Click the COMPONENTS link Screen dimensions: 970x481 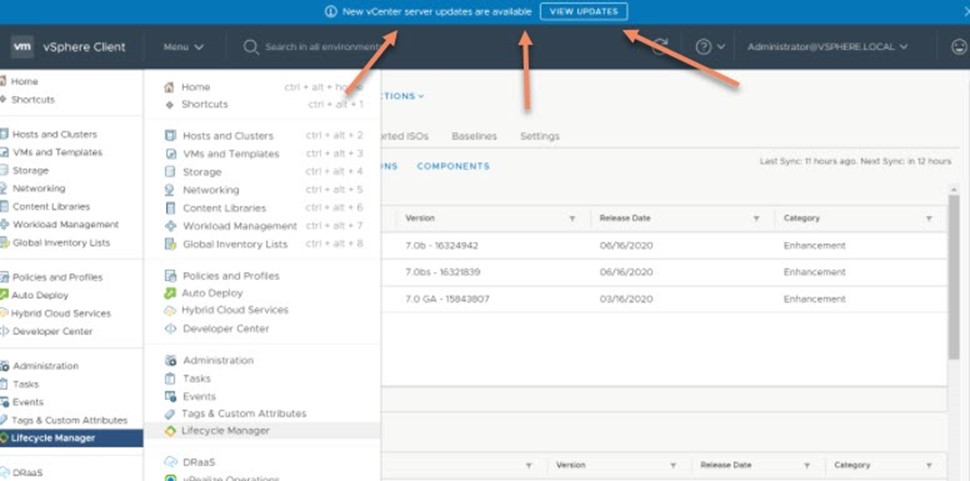[453, 166]
